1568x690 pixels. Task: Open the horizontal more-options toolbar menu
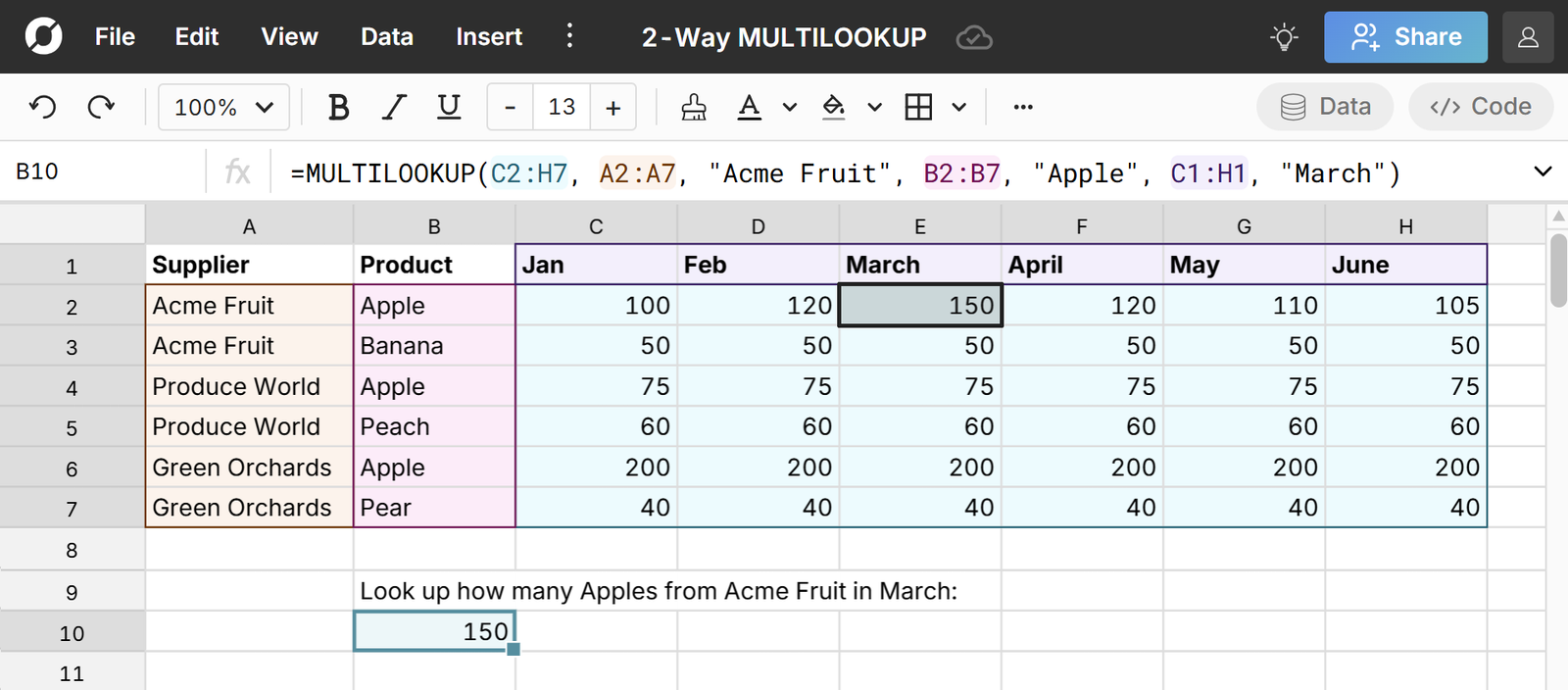click(1023, 107)
